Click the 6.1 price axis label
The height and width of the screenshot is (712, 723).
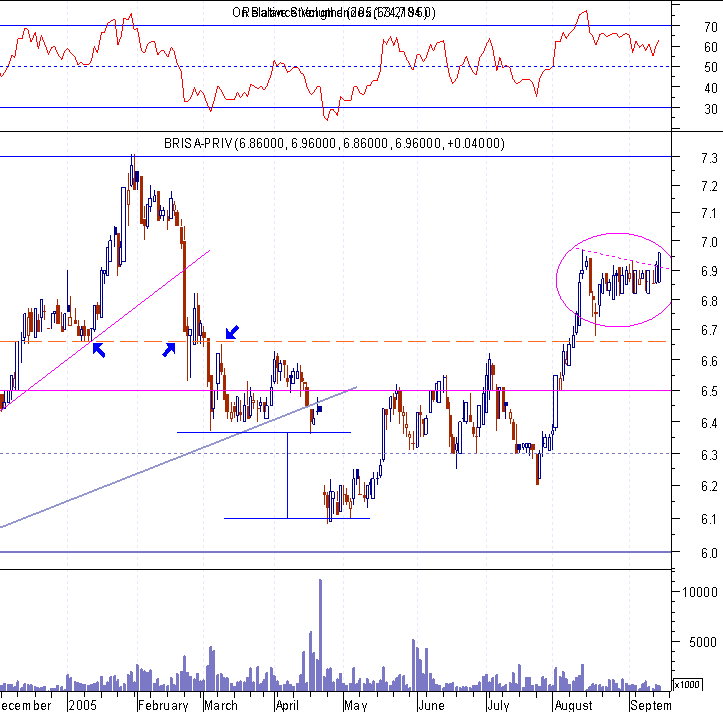tap(709, 519)
